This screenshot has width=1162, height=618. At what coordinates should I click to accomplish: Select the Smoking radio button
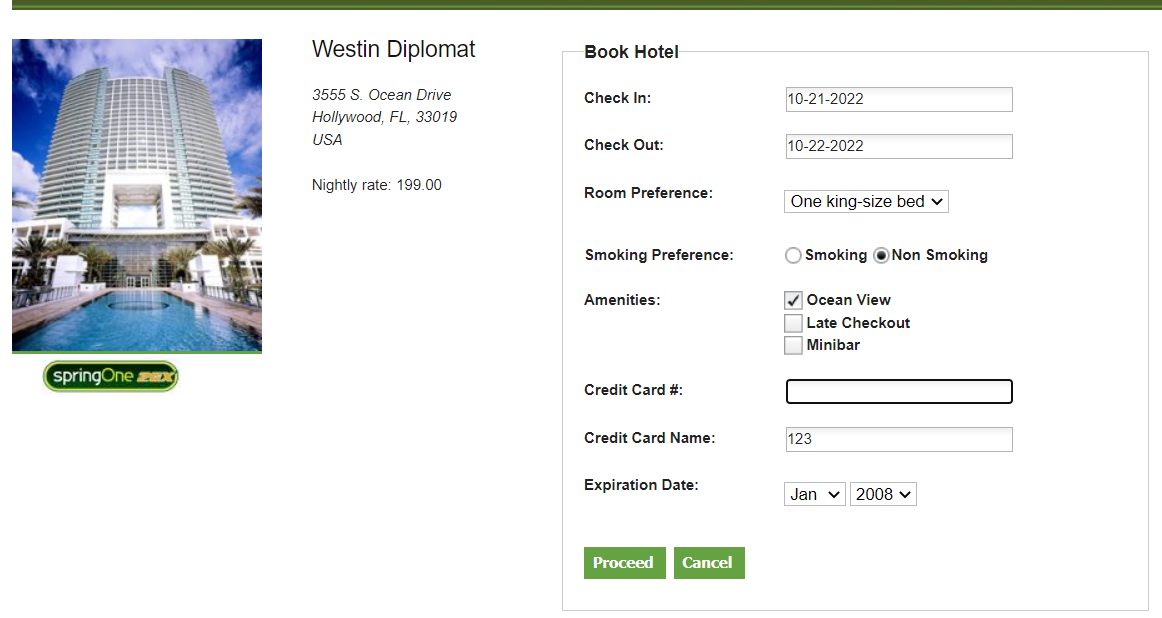click(x=794, y=255)
